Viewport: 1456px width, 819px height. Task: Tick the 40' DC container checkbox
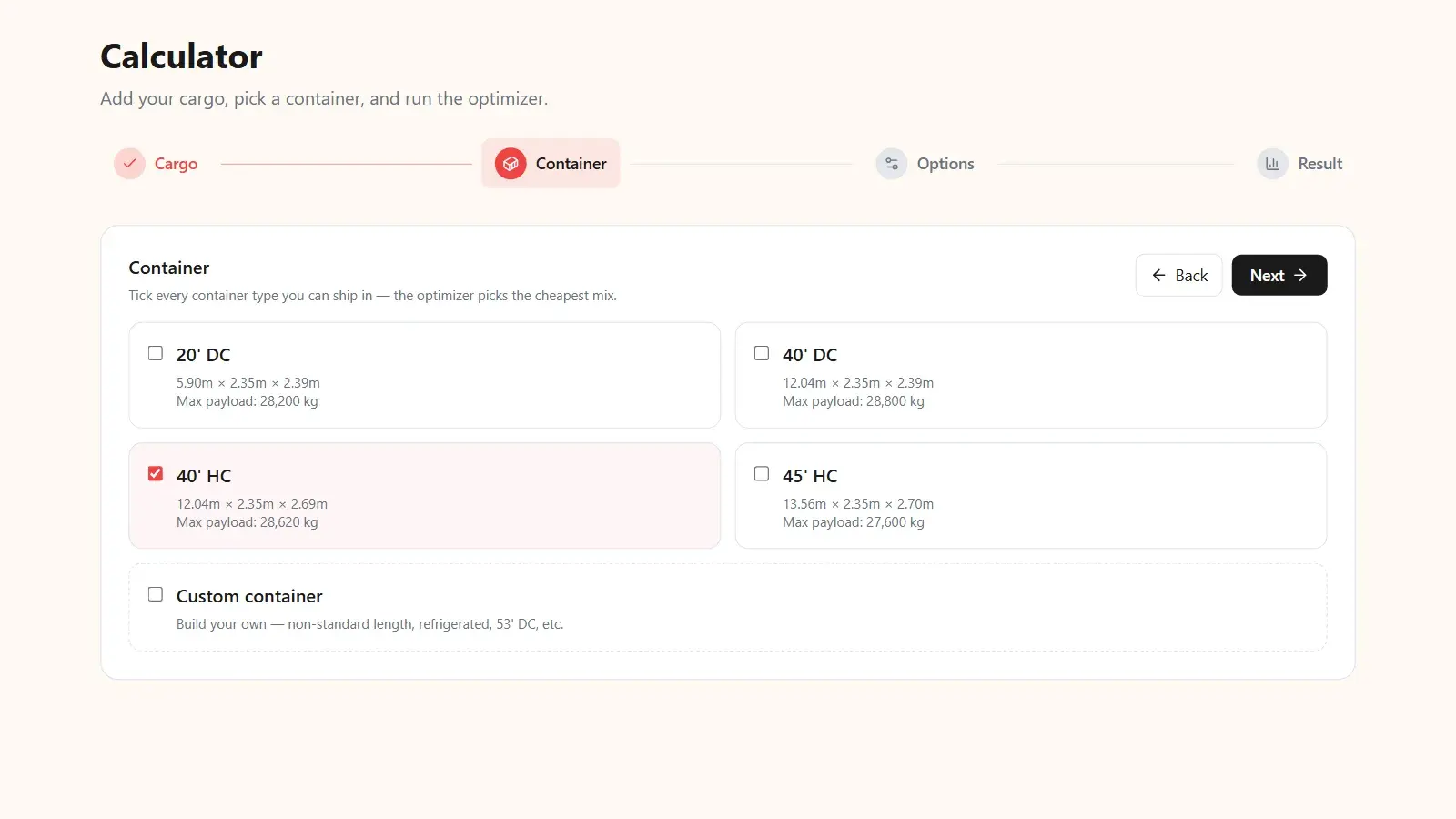click(x=762, y=353)
